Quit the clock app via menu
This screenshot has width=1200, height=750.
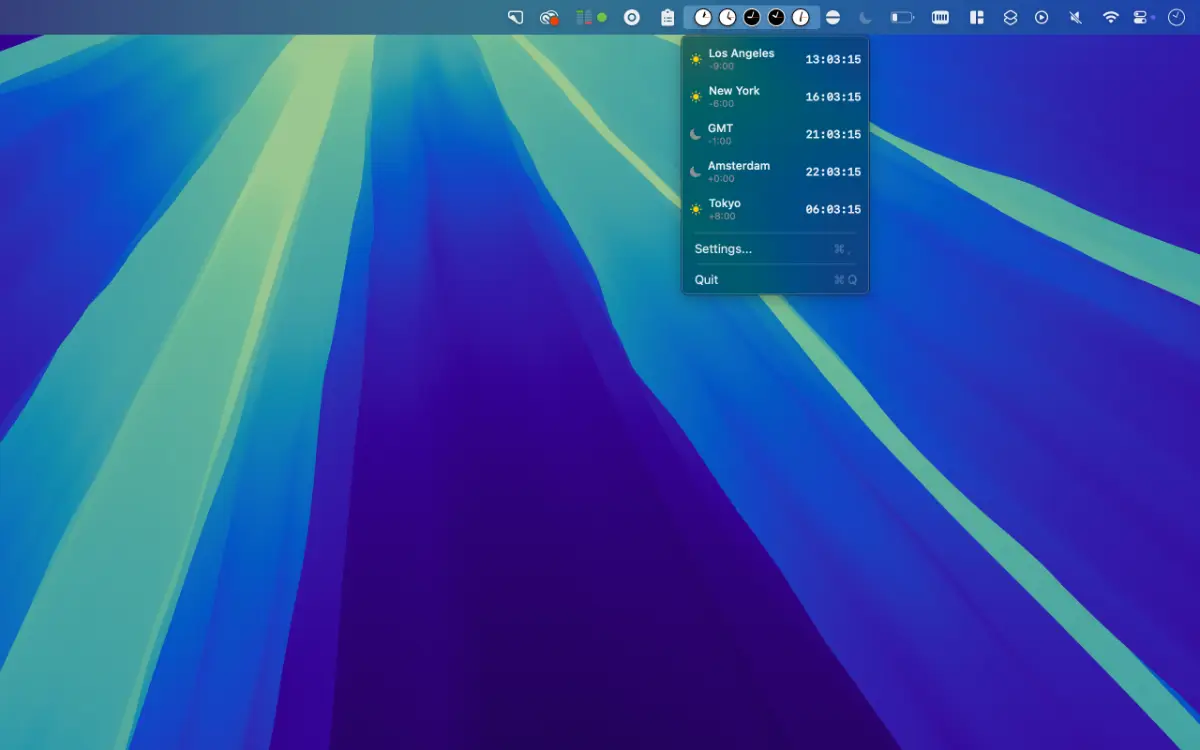(707, 280)
